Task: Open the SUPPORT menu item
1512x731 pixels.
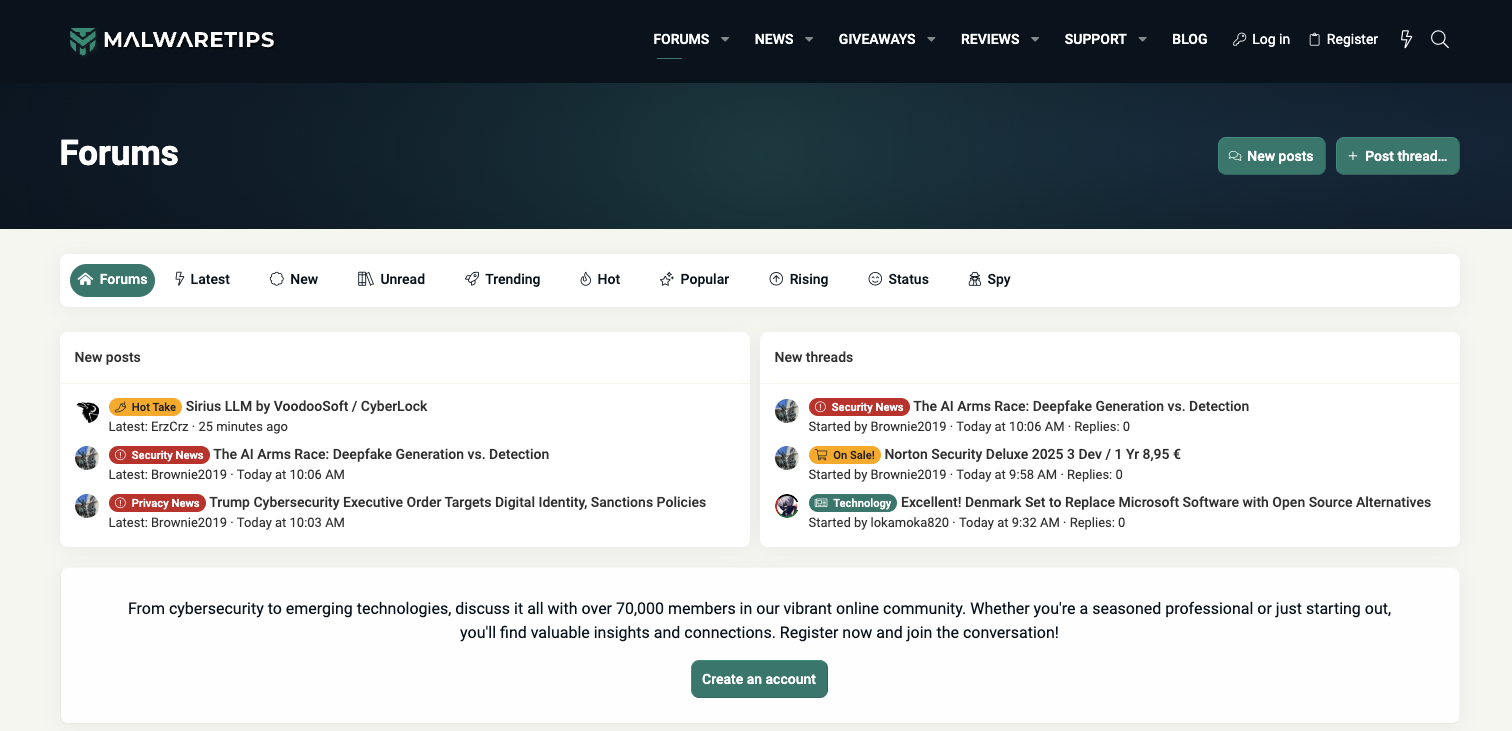Action: [x=1095, y=39]
